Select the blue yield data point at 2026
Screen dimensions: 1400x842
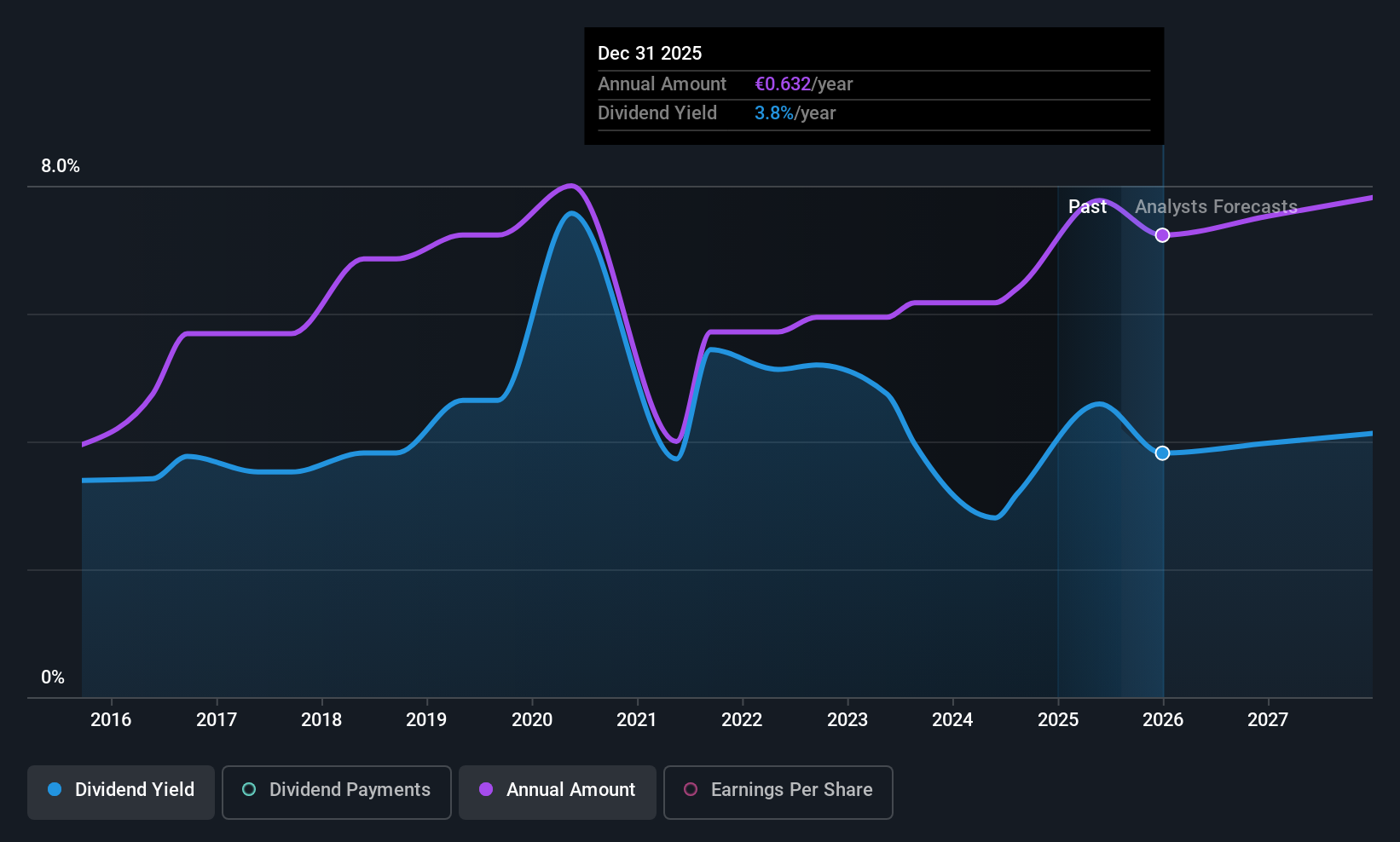click(1162, 453)
